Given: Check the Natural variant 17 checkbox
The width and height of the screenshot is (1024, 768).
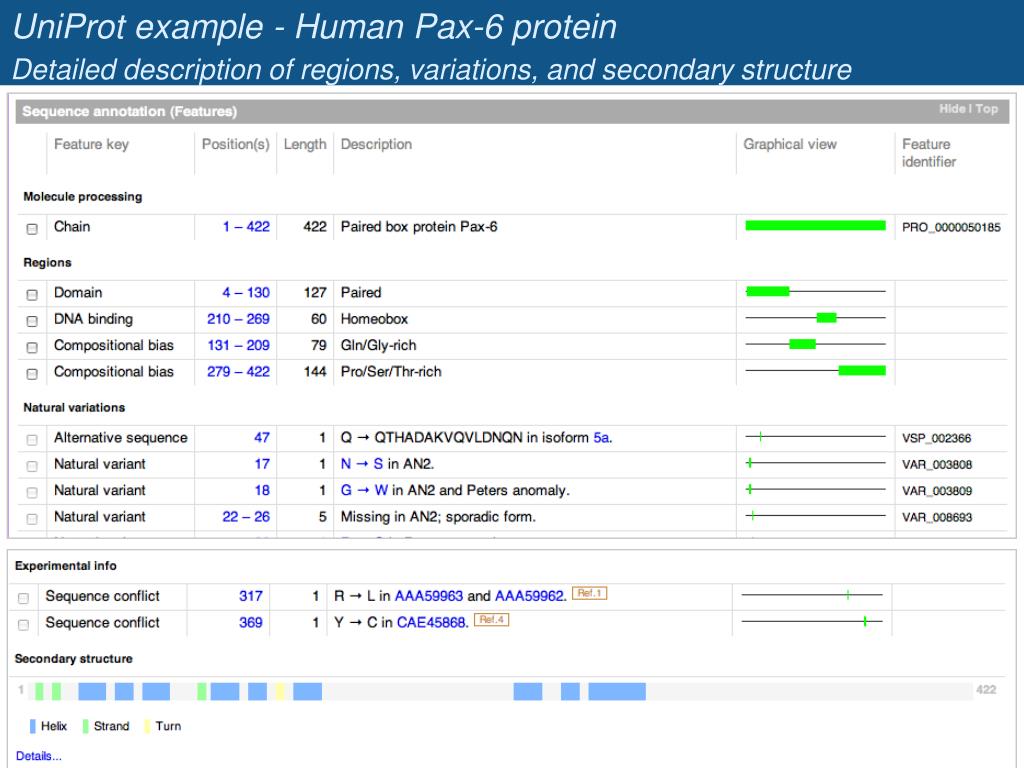Looking at the screenshot, I should pyautogui.click(x=32, y=466).
